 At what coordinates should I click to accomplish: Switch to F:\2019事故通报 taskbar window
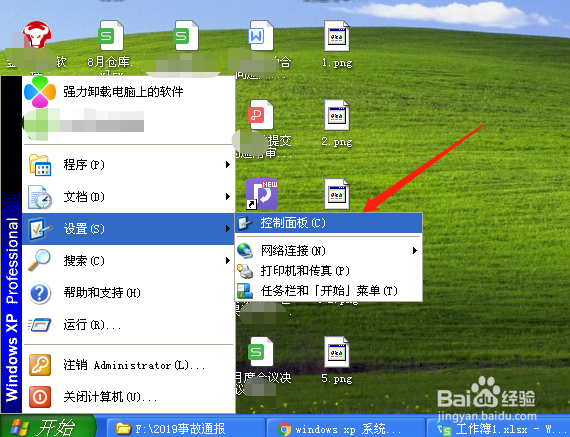(x=185, y=428)
